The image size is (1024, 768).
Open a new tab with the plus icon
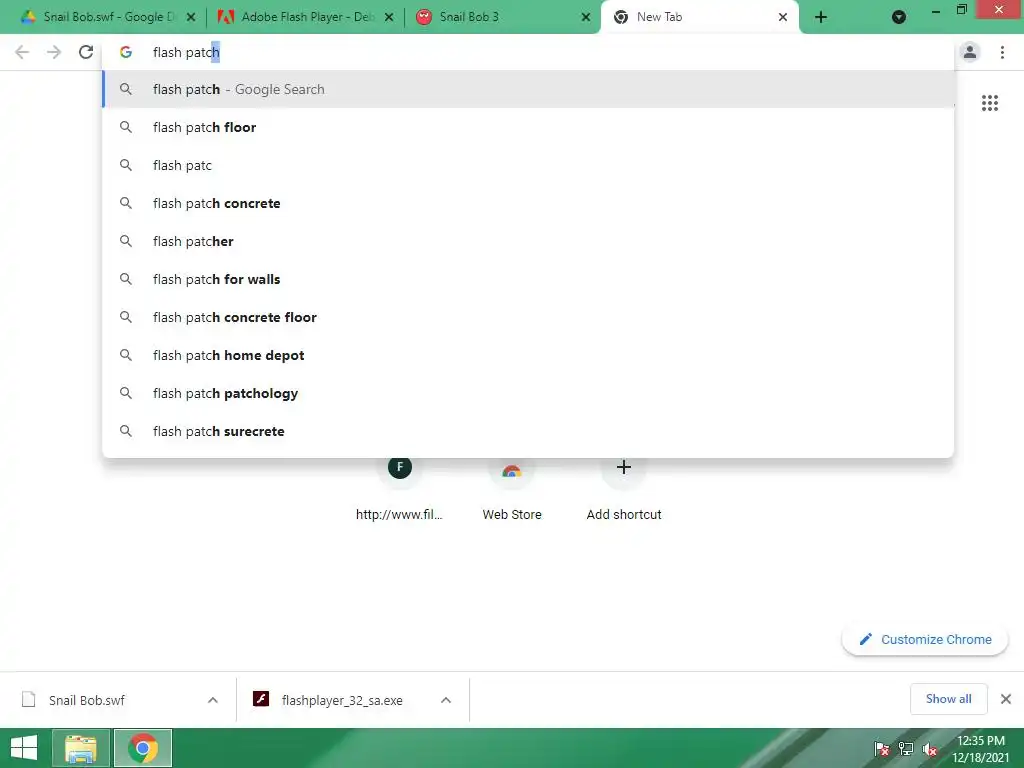[821, 17]
